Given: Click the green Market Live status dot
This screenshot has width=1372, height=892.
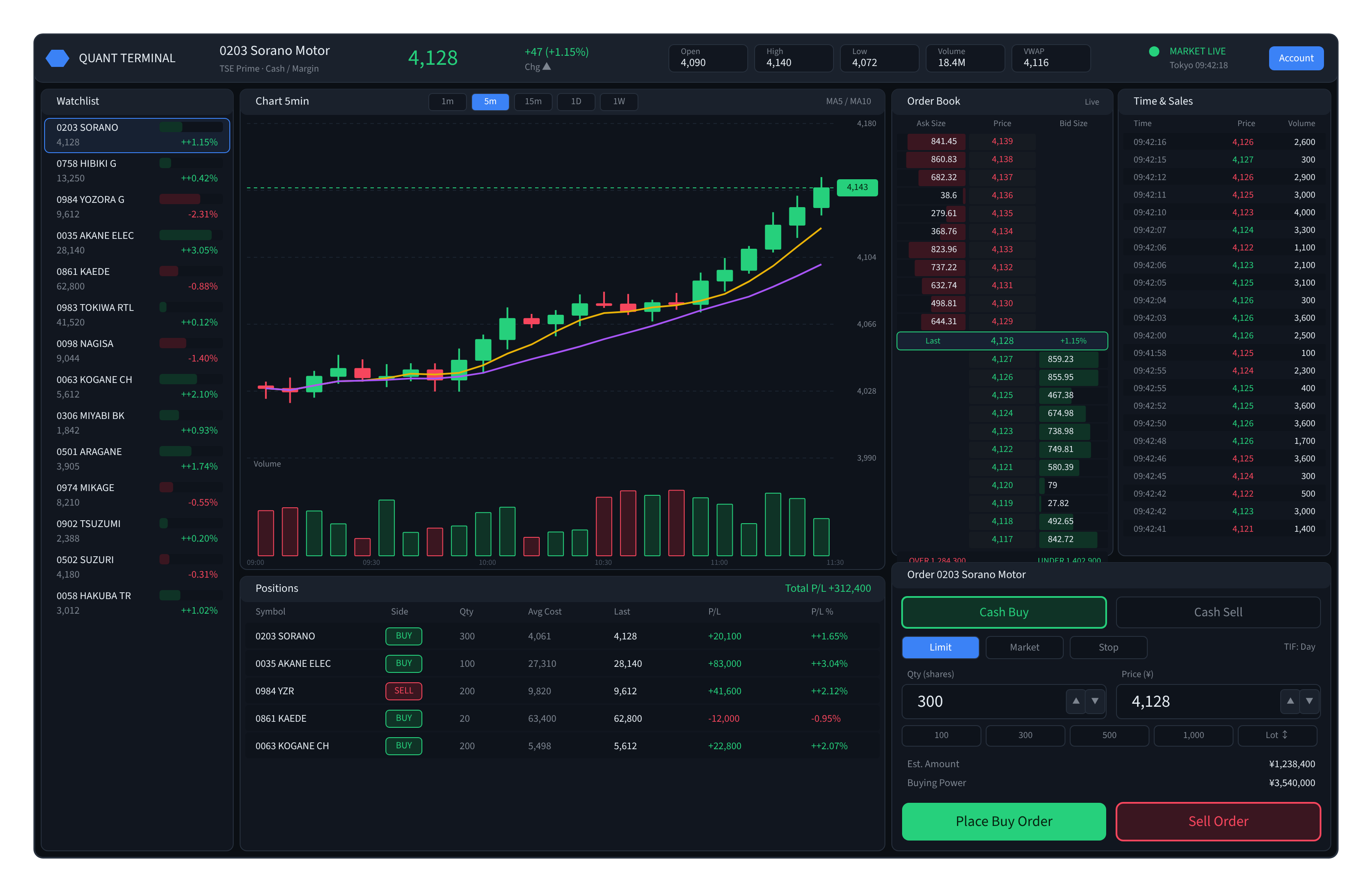Looking at the screenshot, I should click(x=1153, y=51).
